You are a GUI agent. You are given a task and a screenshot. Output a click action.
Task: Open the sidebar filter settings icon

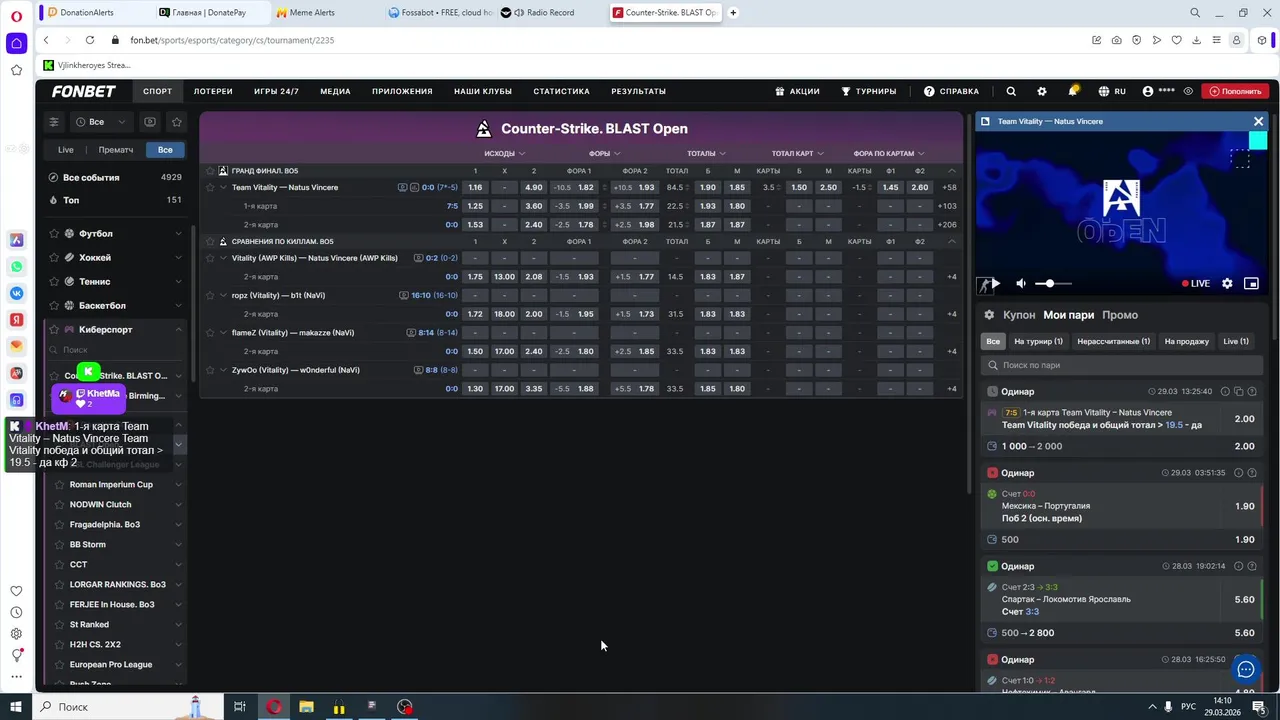point(54,122)
